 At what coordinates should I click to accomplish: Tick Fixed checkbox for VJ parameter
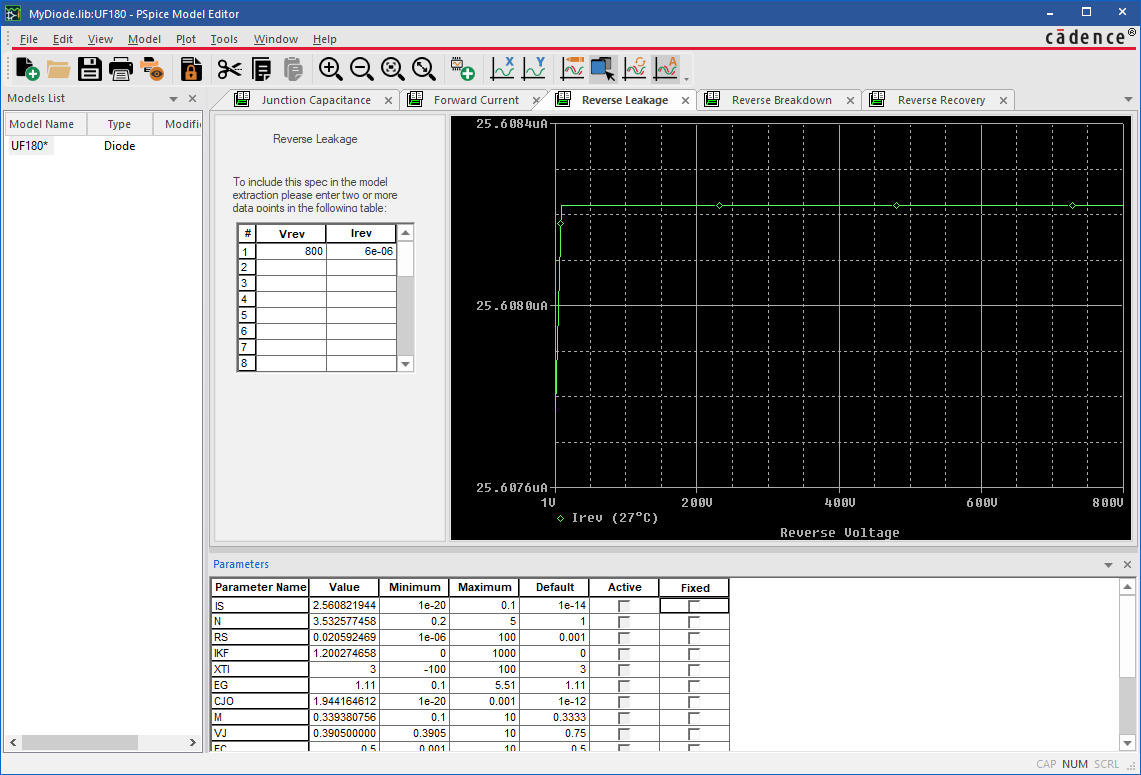pos(693,734)
